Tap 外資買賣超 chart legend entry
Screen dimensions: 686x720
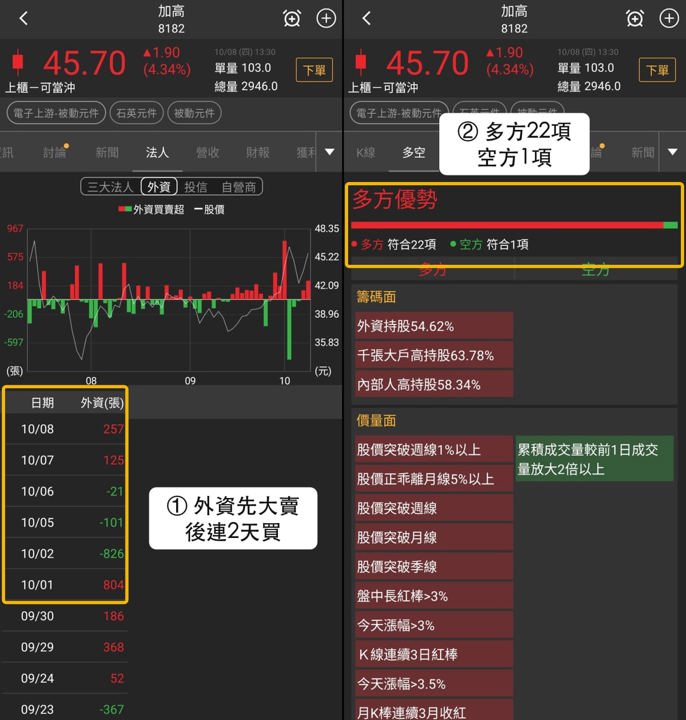click(151, 209)
